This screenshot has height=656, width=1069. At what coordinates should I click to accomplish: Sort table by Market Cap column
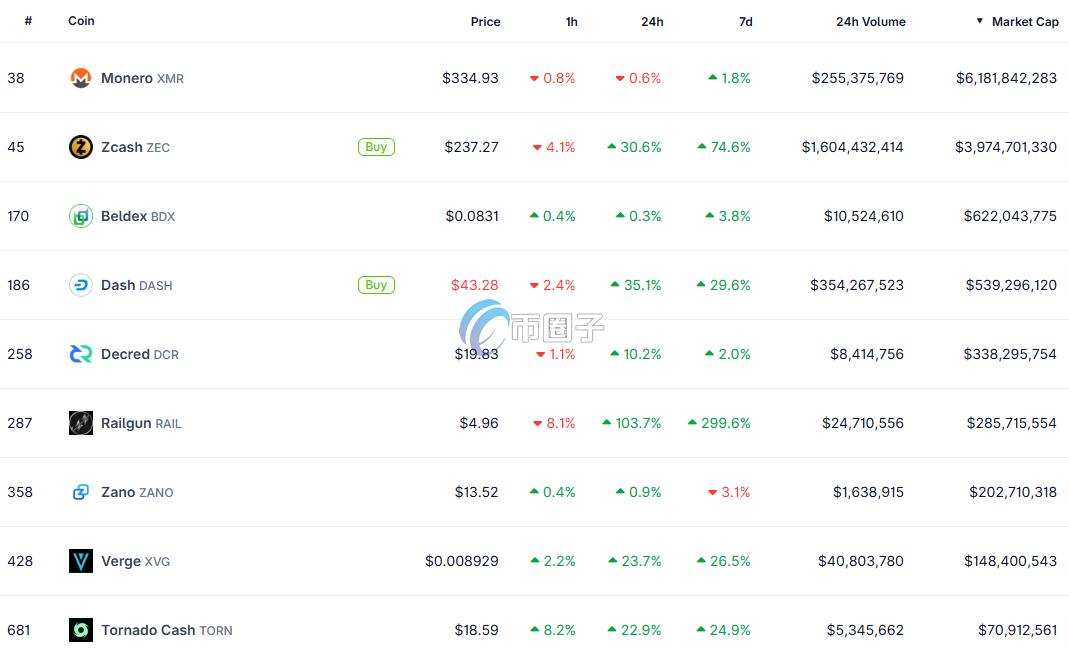point(1024,21)
